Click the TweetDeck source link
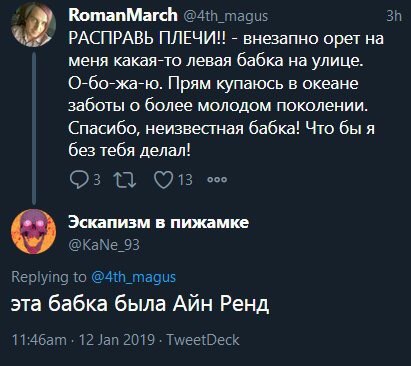 point(203,340)
